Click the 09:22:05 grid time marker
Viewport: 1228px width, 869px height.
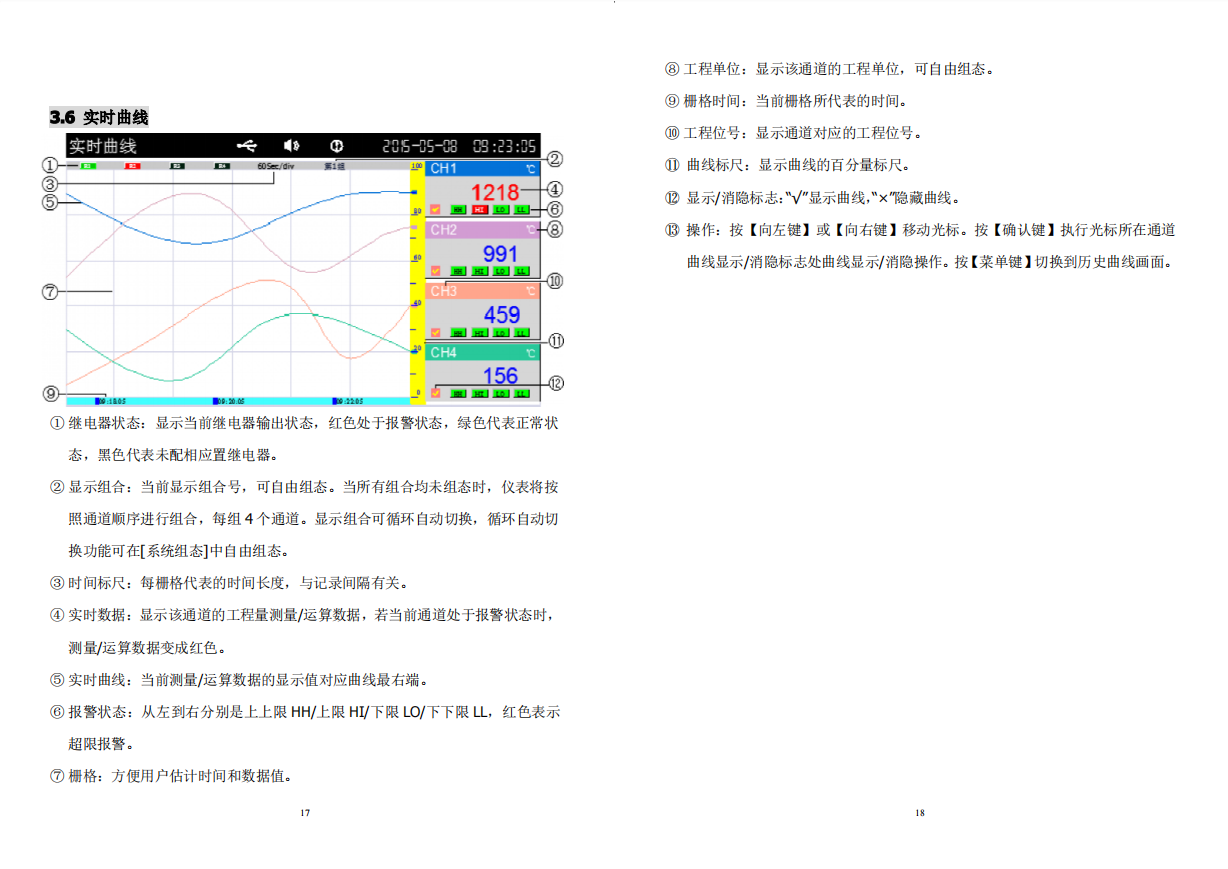click(347, 400)
